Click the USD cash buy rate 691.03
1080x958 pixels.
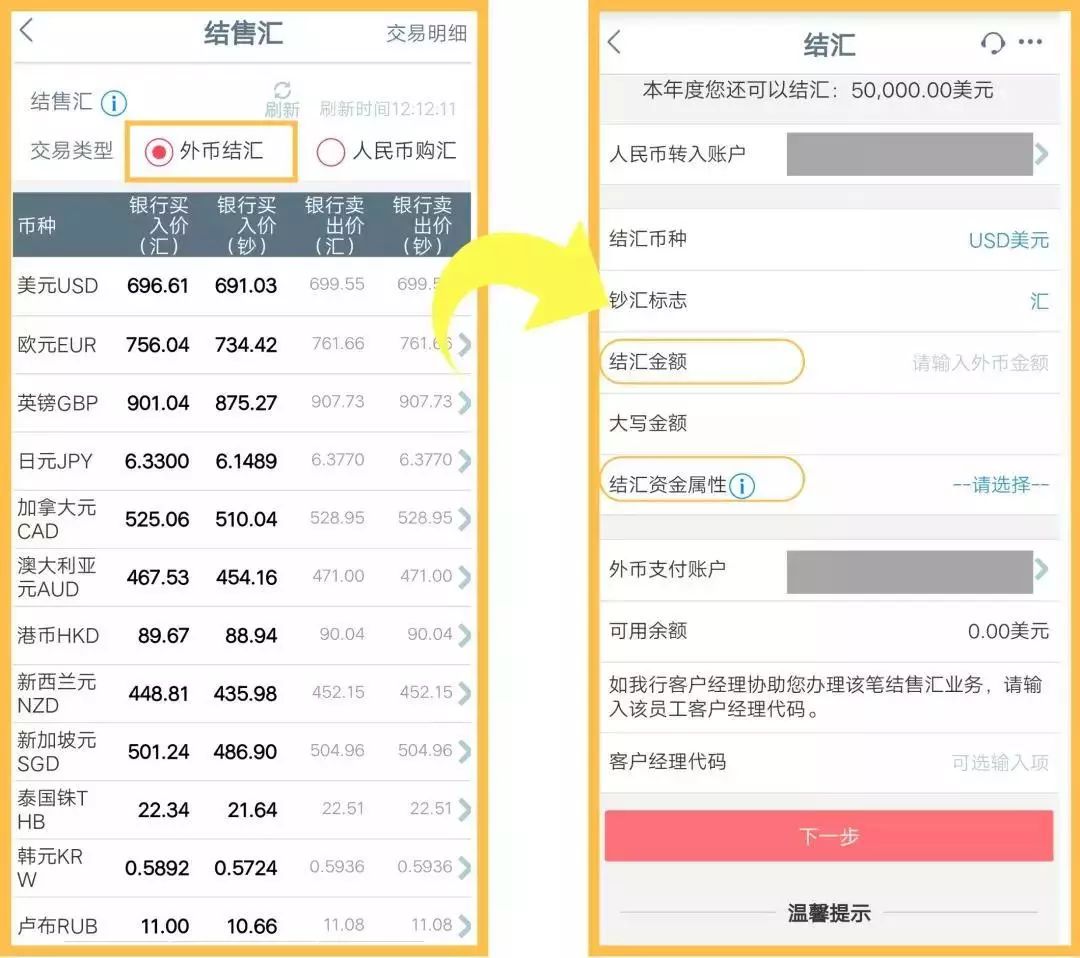(x=246, y=285)
